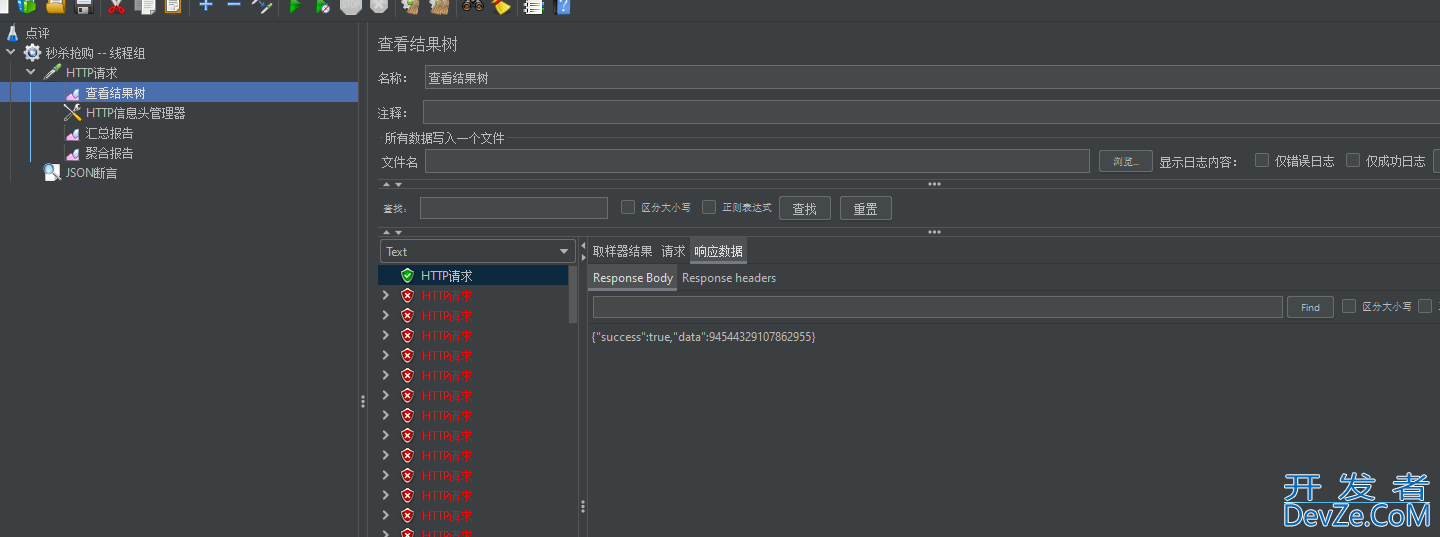Open help with the question mark icon
Image resolution: width=1440 pixels, height=537 pixels.
pos(563,6)
